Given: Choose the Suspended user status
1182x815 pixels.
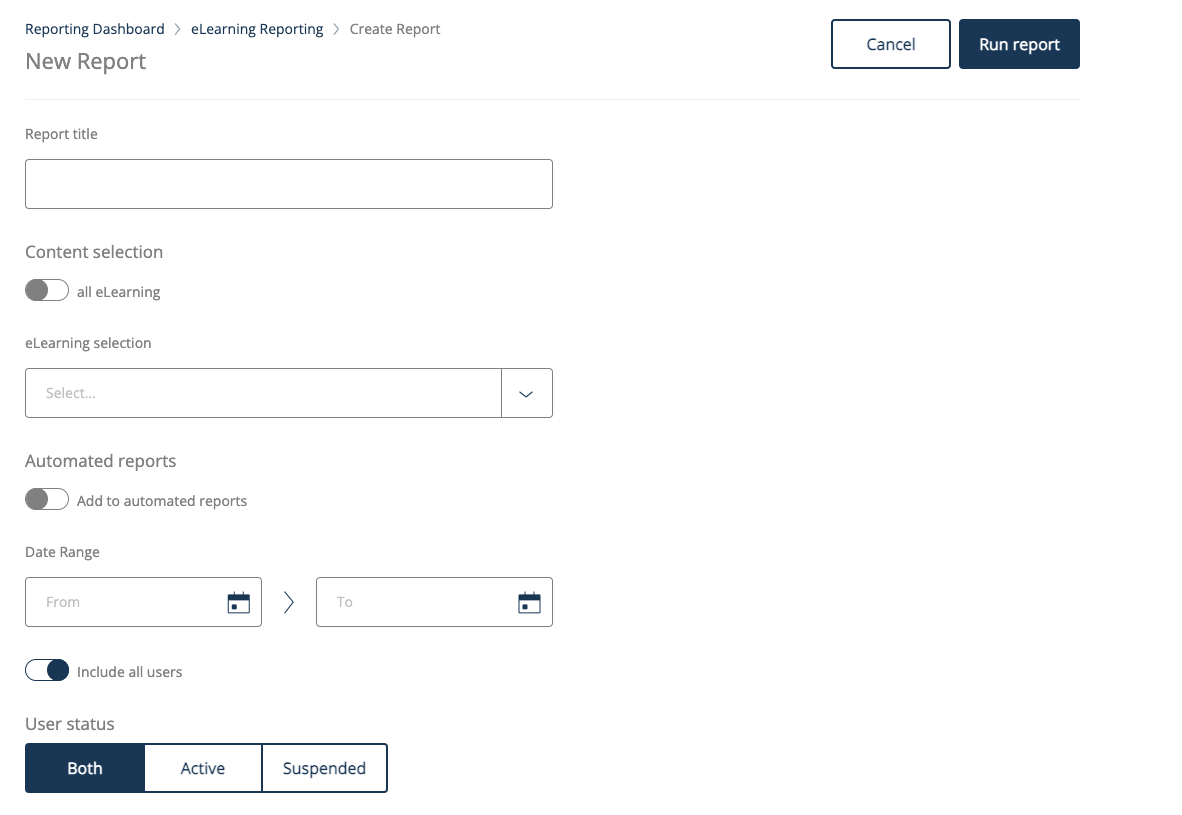Looking at the screenshot, I should tap(324, 768).
